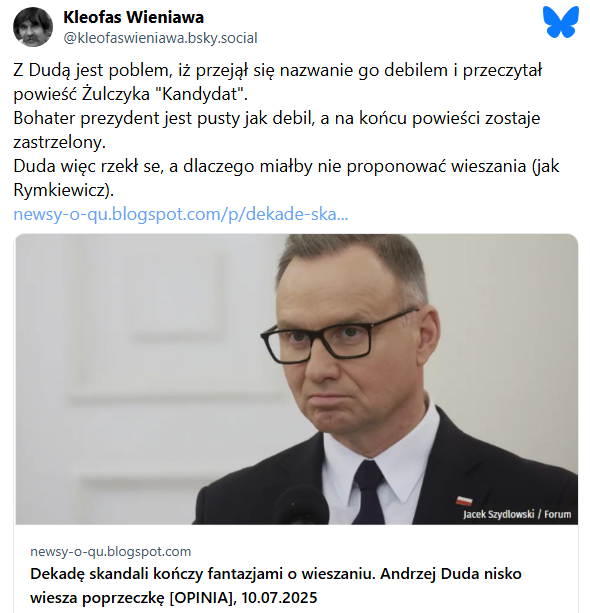The image size is (590, 613).
Task: Click the date 10.07.2025 in card title
Action: coord(279,598)
